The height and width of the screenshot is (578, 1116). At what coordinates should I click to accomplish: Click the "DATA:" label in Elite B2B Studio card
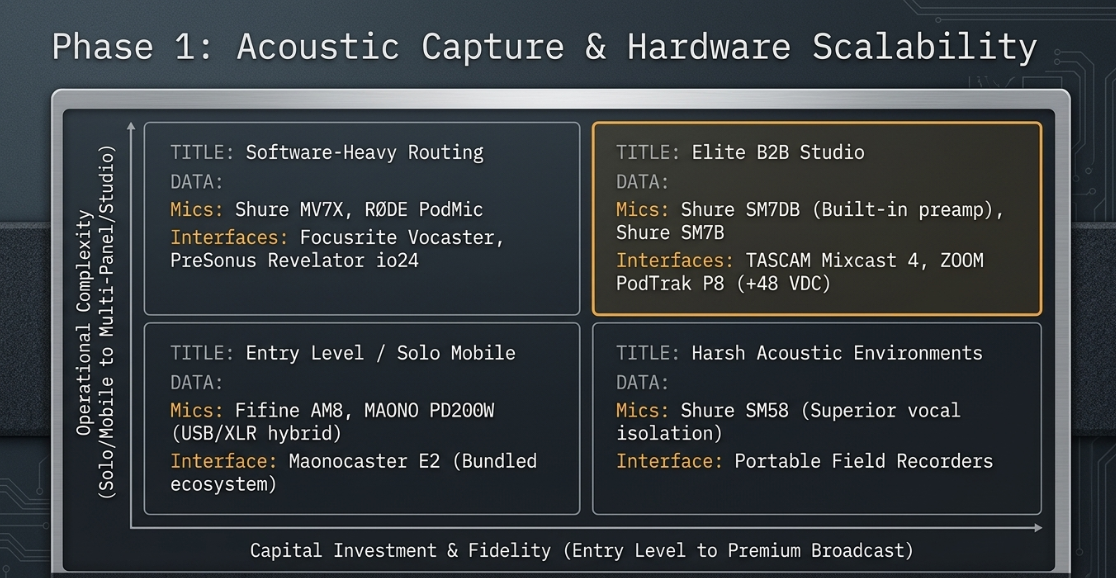pos(643,182)
